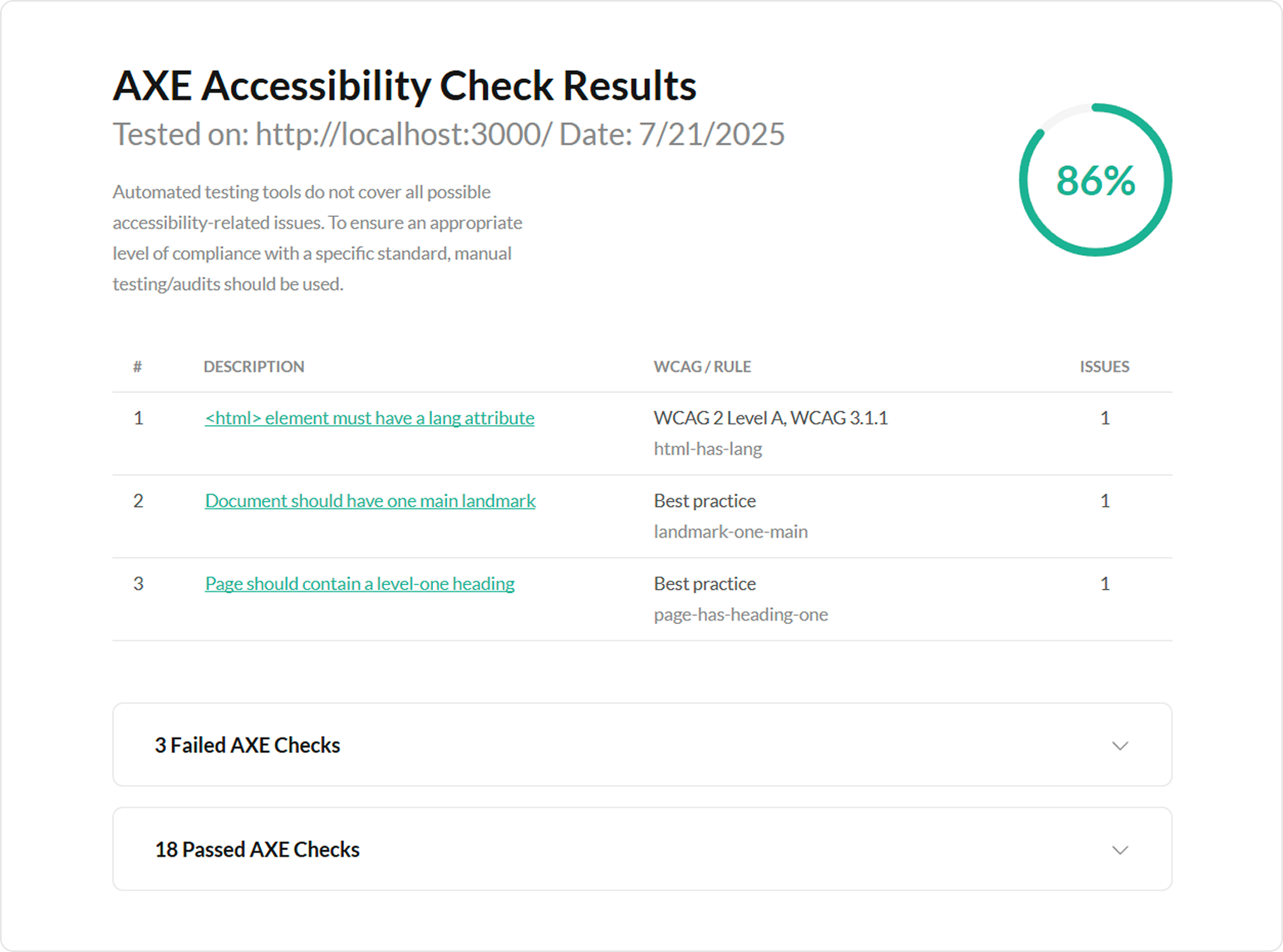Click the ISSUES column header
Screen dimensions: 1283x952
coord(1104,366)
